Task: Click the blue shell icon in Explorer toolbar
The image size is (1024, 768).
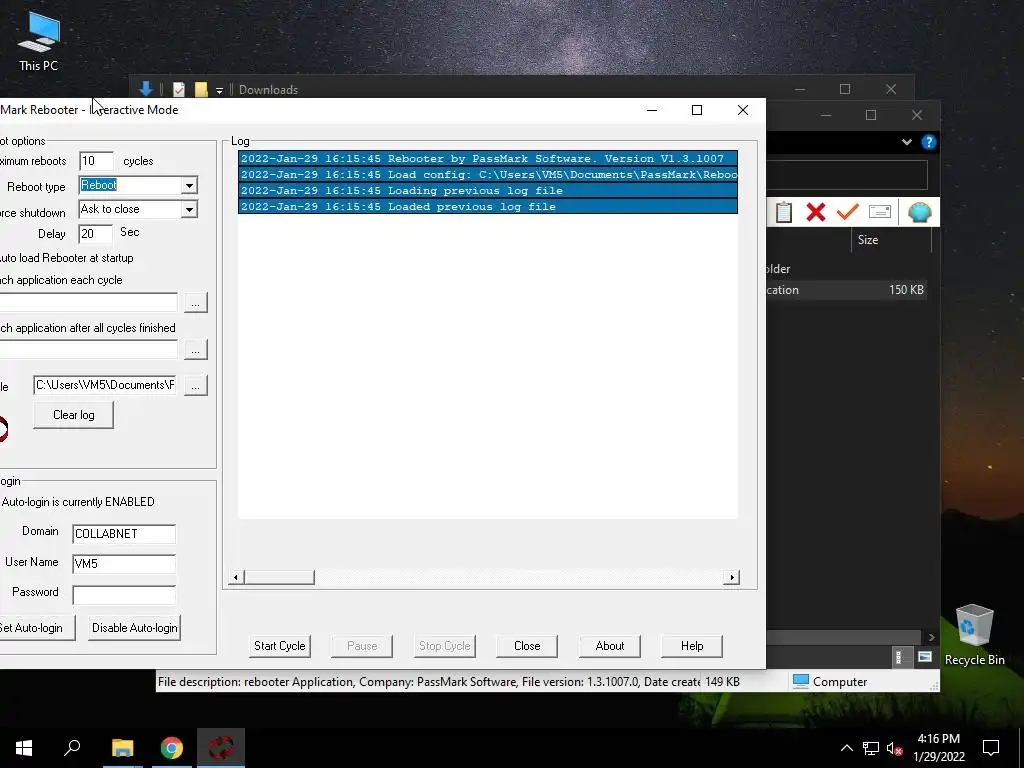Action: pyautogui.click(x=919, y=212)
